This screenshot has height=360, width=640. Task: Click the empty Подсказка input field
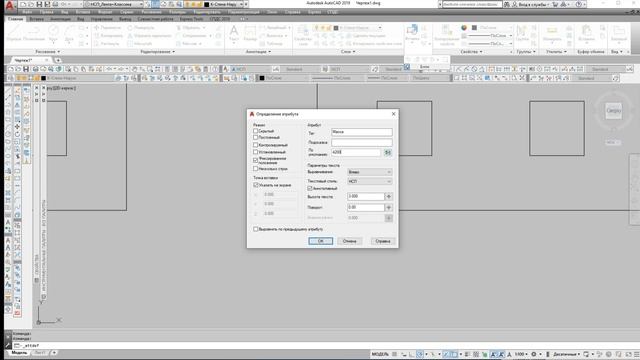[x=362, y=142]
